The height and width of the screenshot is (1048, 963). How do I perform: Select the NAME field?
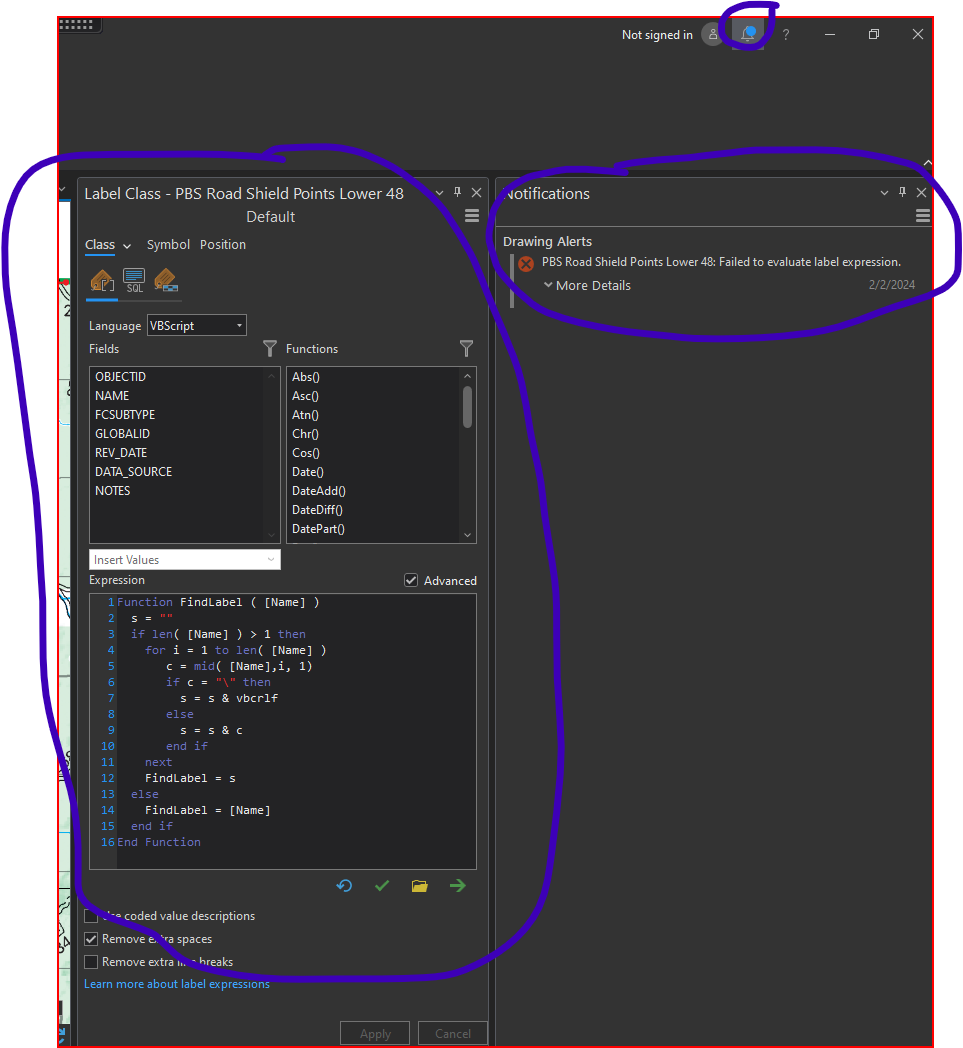(112, 396)
